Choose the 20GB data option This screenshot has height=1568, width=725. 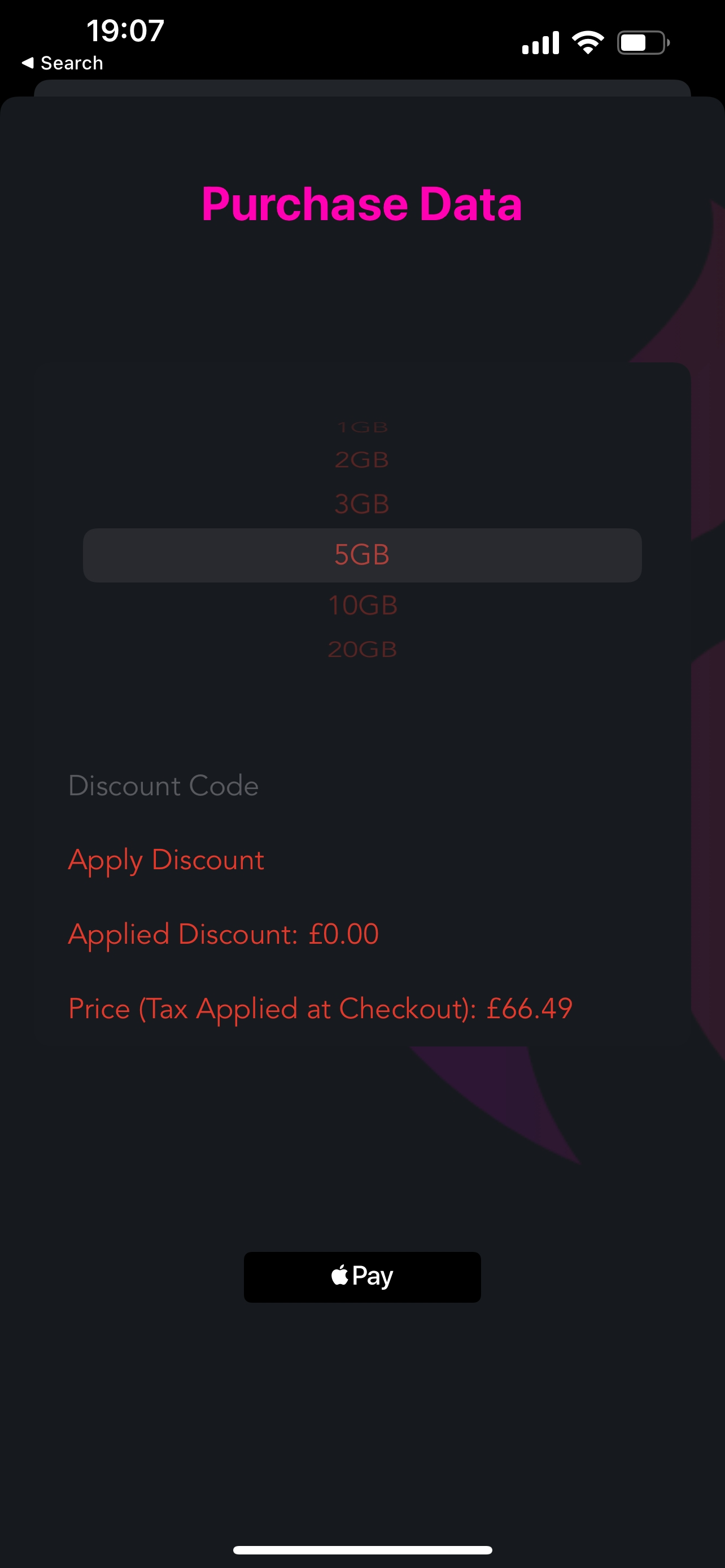tap(363, 650)
